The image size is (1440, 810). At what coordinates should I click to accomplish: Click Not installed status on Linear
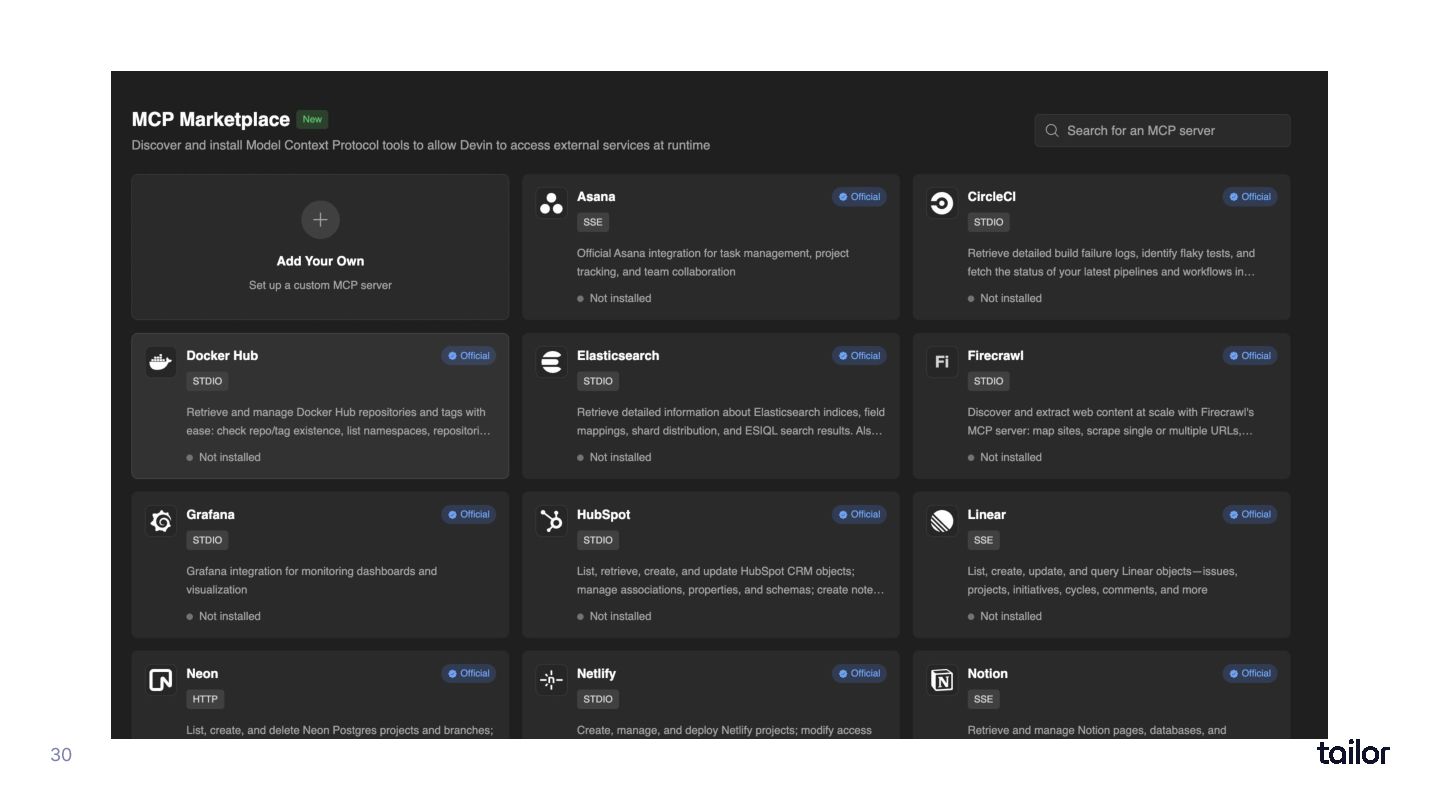click(1005, 616)
